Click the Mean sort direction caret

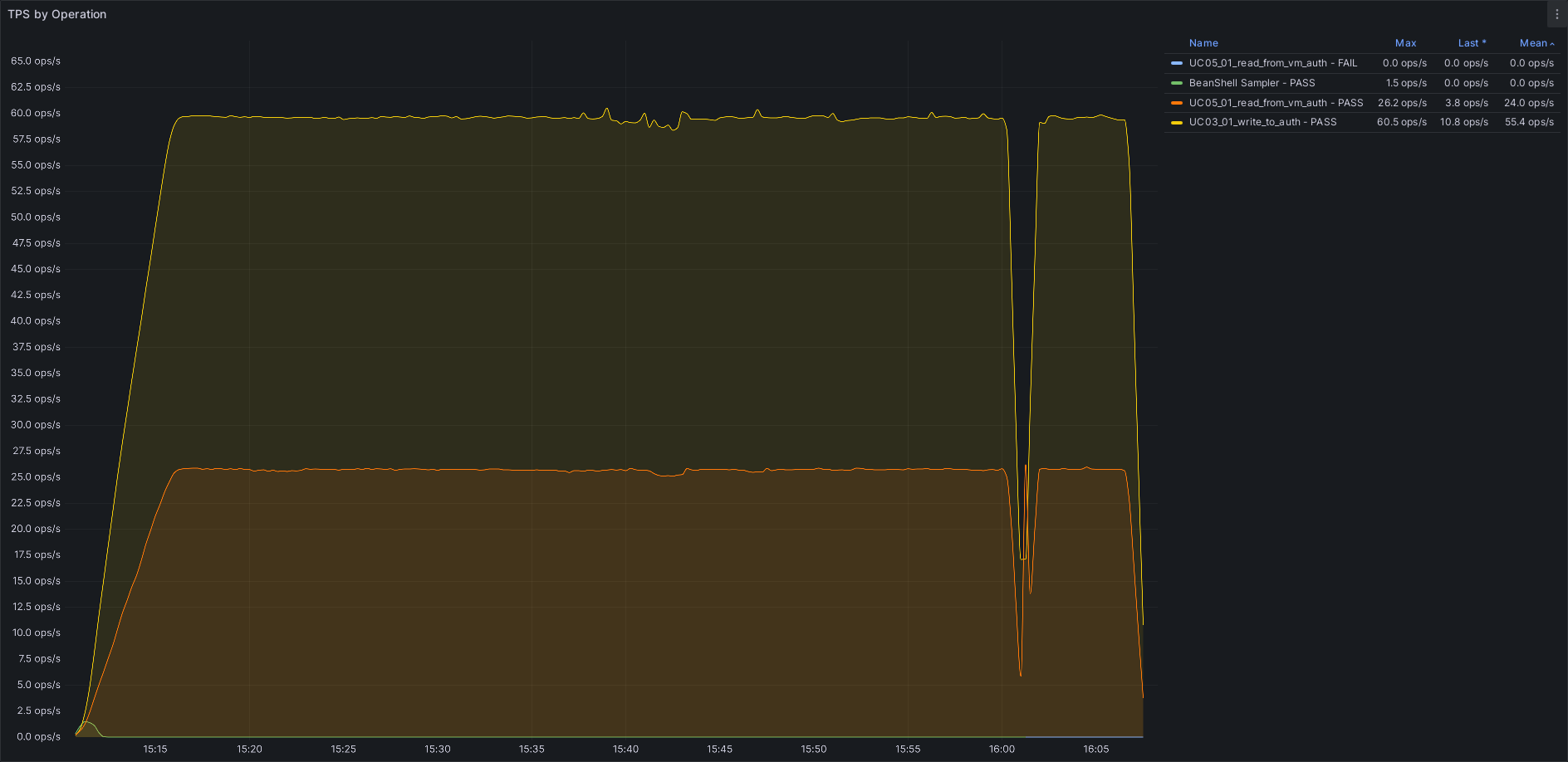point(1552,44)
